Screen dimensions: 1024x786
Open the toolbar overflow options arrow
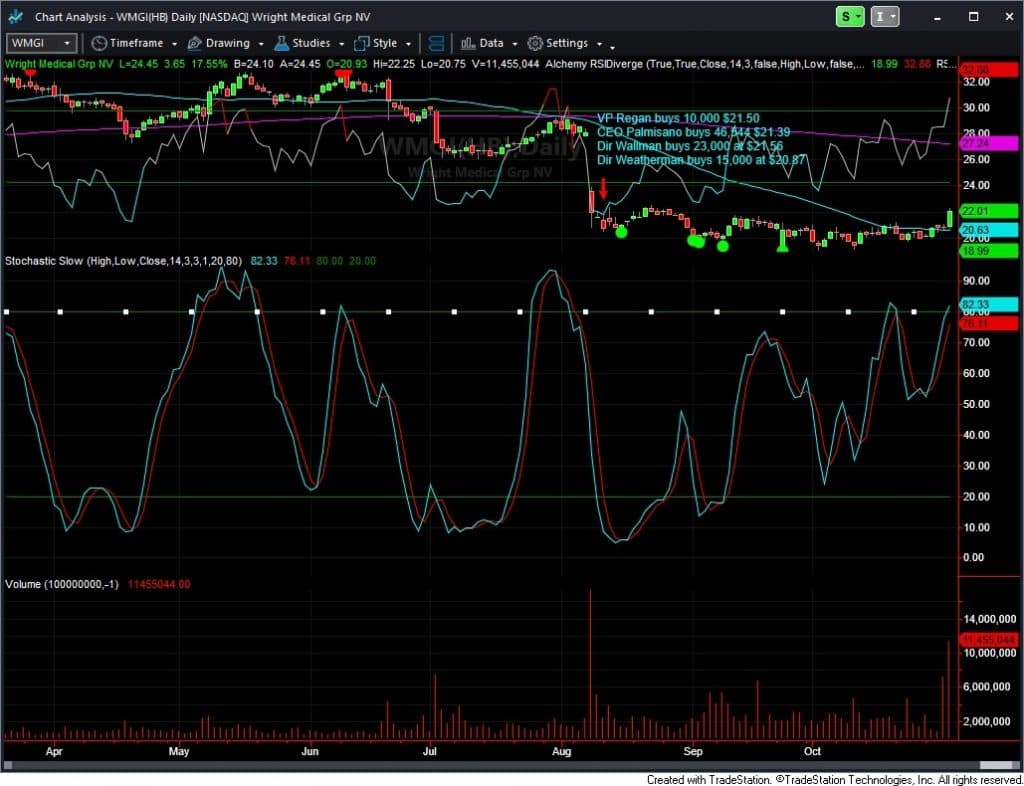click(x=612, y=46)
